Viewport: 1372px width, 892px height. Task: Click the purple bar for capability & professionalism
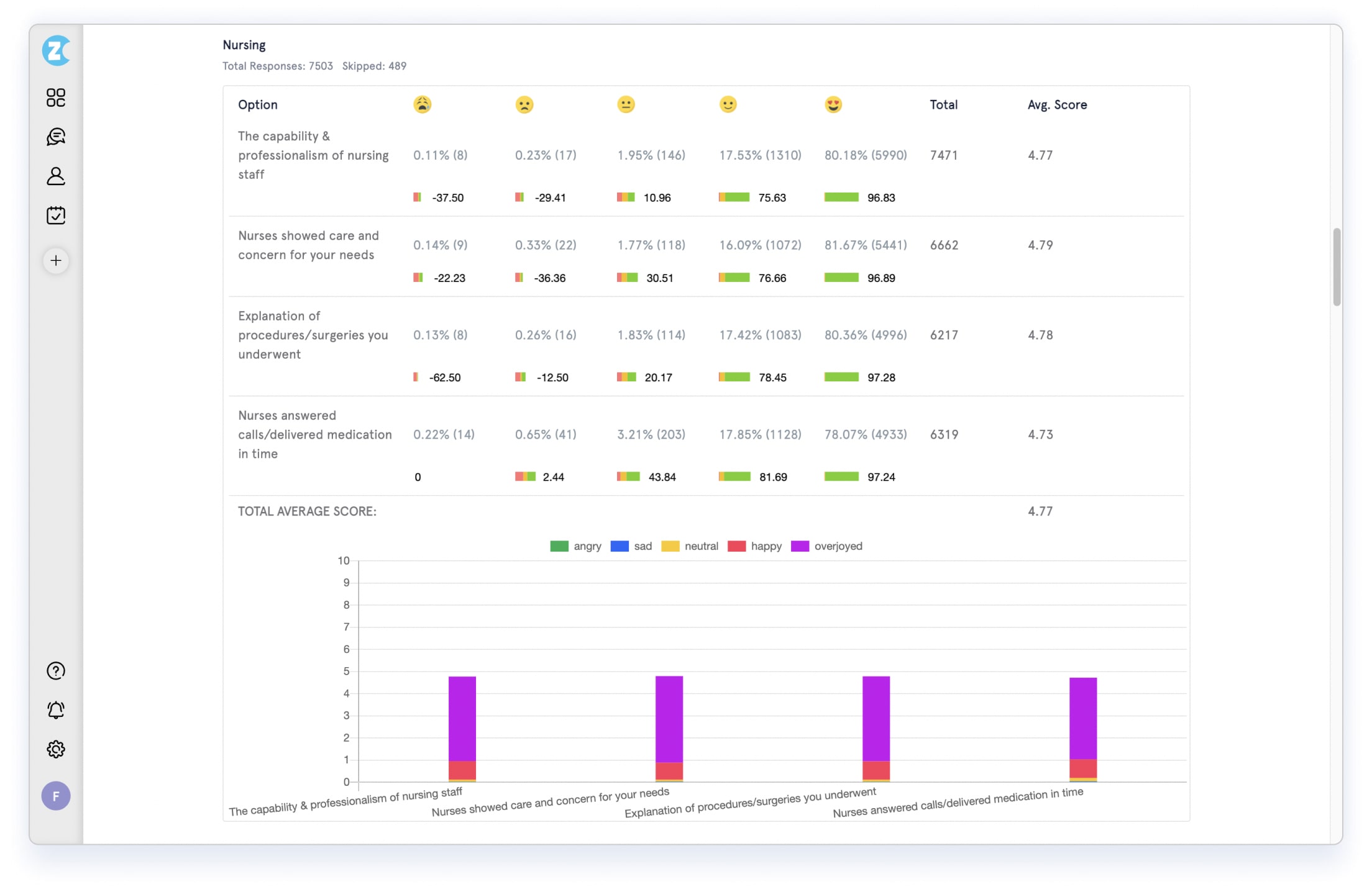tap(462, 719)
